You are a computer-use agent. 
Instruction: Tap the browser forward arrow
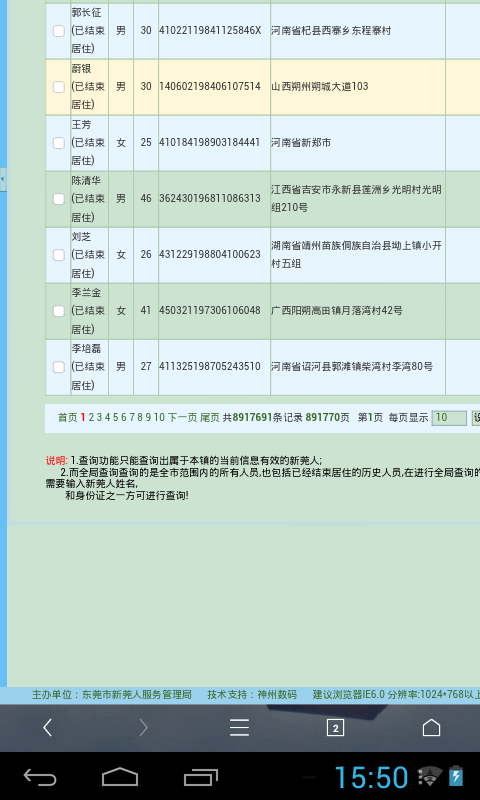pos(143,728)
